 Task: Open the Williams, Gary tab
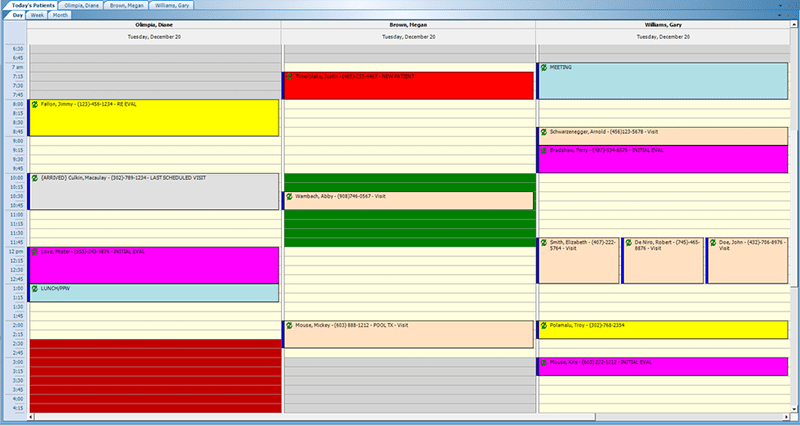[x=172, y=5]
